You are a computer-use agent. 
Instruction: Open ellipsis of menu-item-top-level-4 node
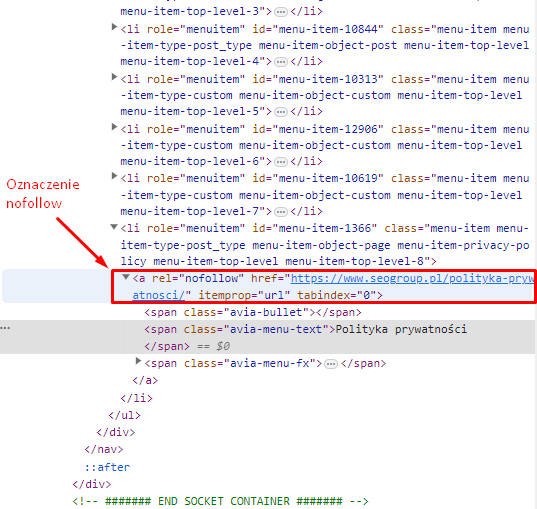point(281,62)
